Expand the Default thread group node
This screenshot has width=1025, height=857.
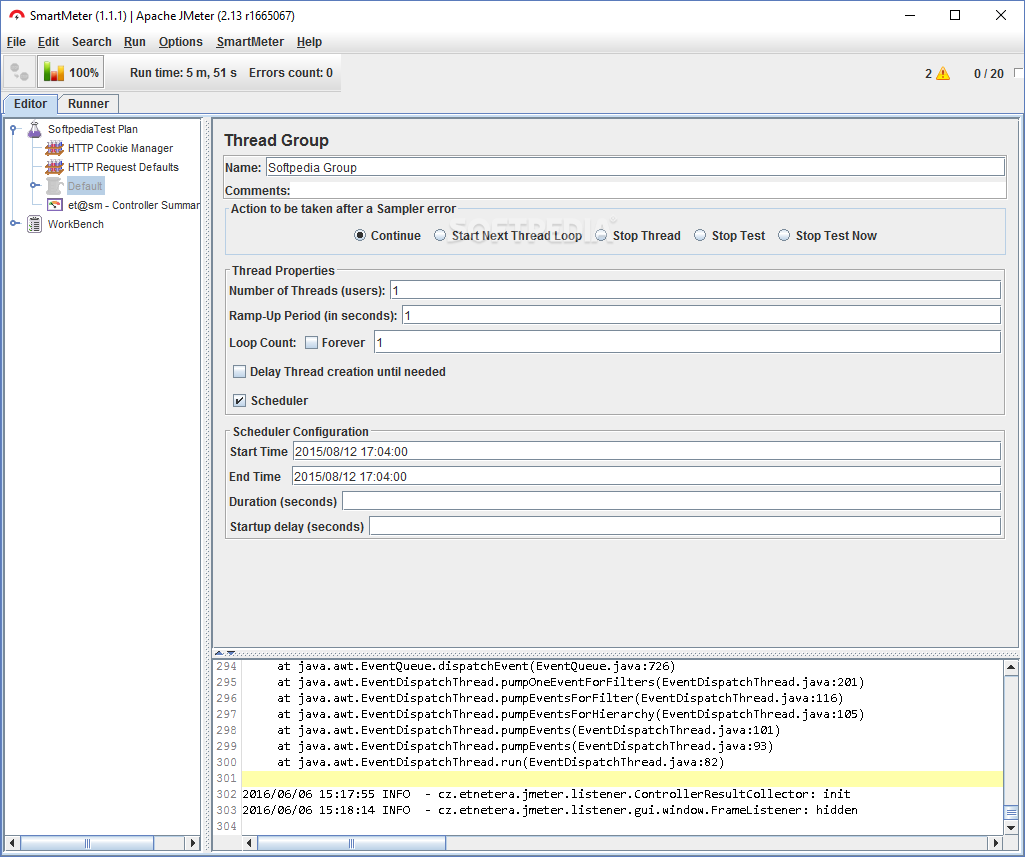[35, 186]
